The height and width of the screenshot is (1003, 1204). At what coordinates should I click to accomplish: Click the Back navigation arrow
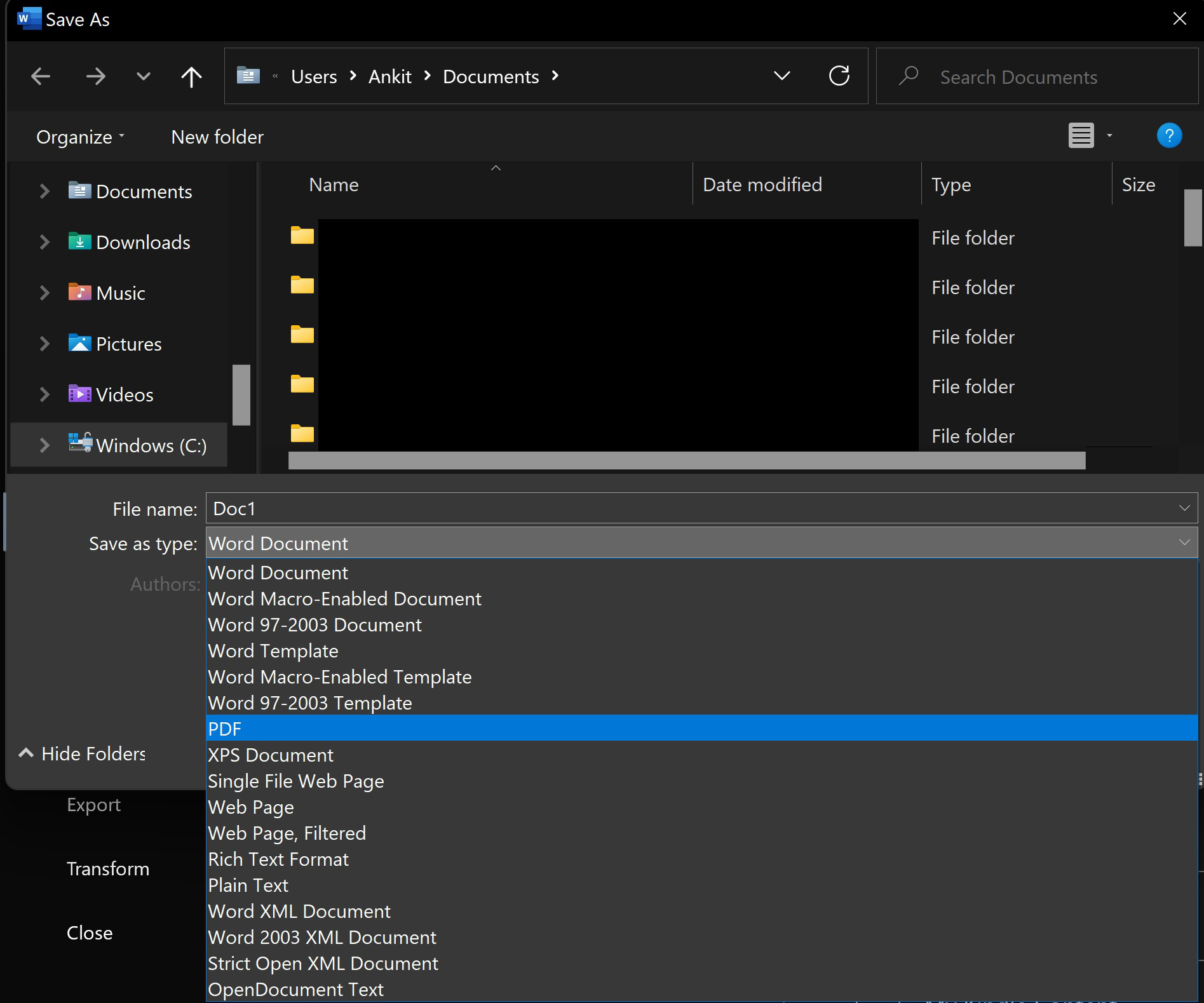tap(41, 77)
